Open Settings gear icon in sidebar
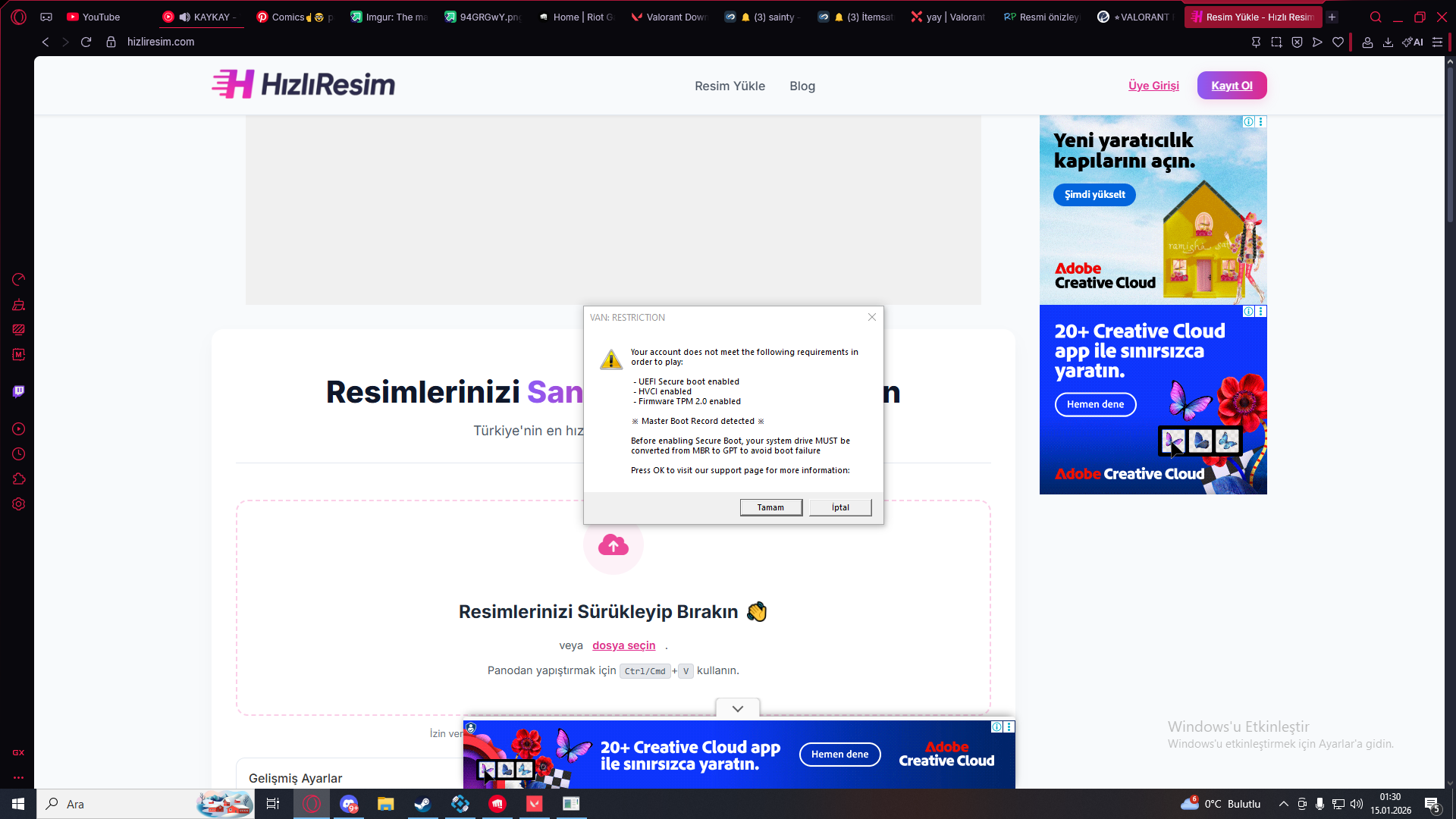The image size is (1456, 819). [19, 504]
